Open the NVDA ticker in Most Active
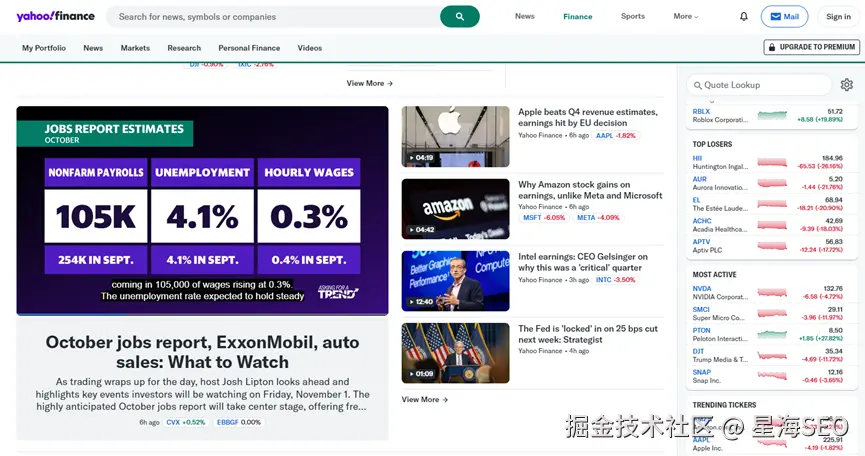 coord(702,289)
